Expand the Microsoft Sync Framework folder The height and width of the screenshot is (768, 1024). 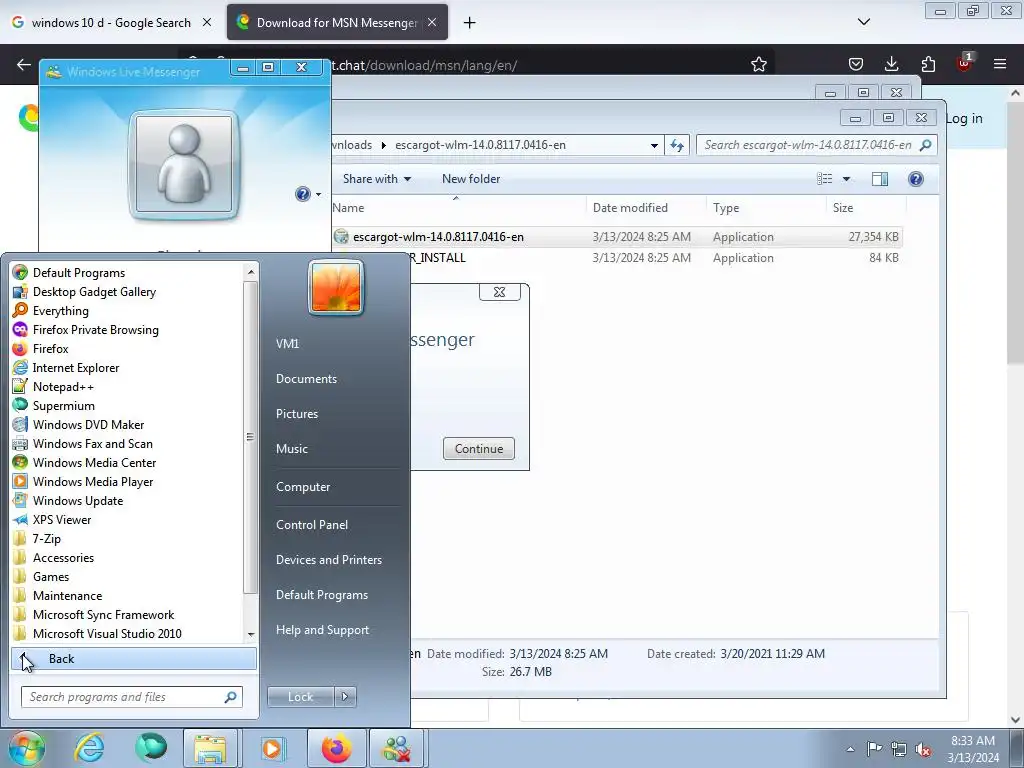(103, 615)
